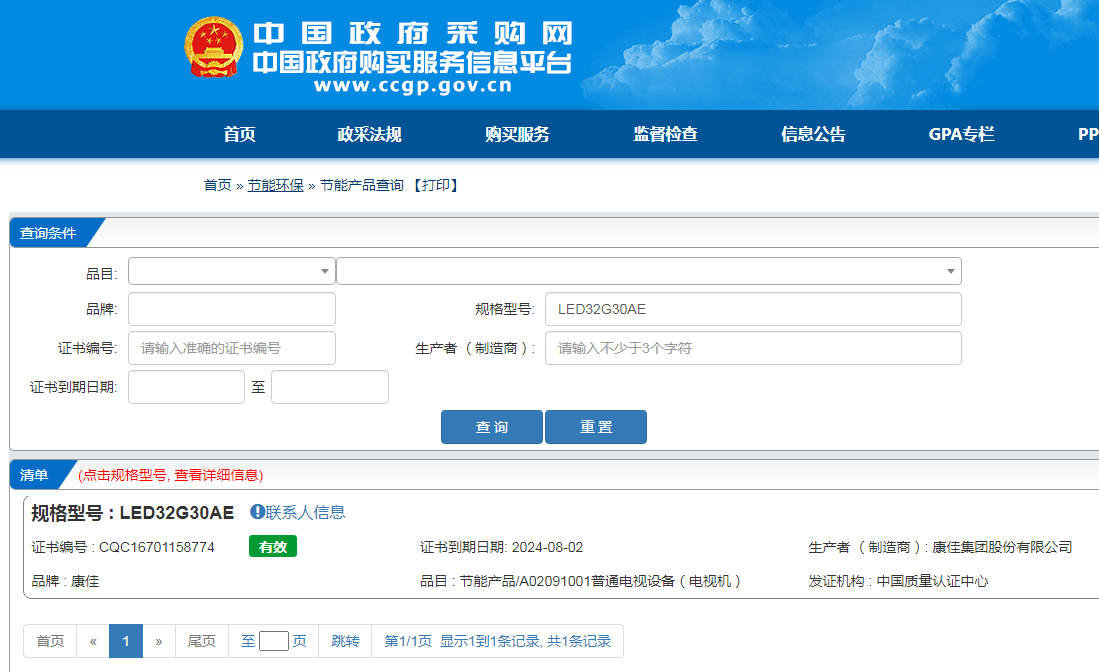The height and width of the screenshot is (672, 1099).
Task: Click the national emblem logo icon
Action: (x=214, y=47)
